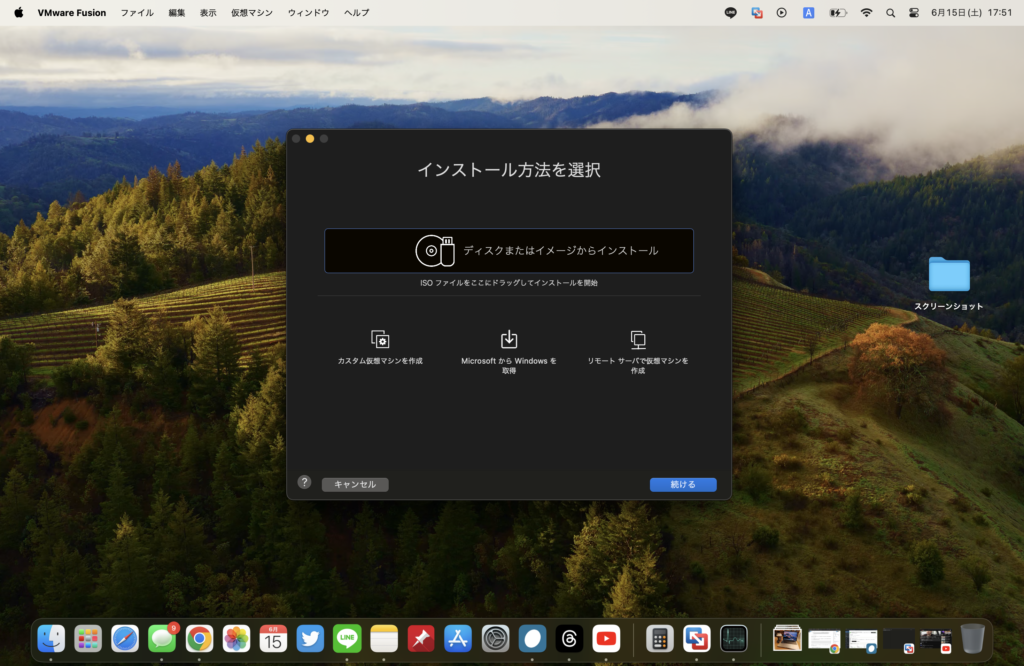The image size is (1024, 666).
Task: Open Spotlight search in the menu bar
Action: tap(890, 13)
